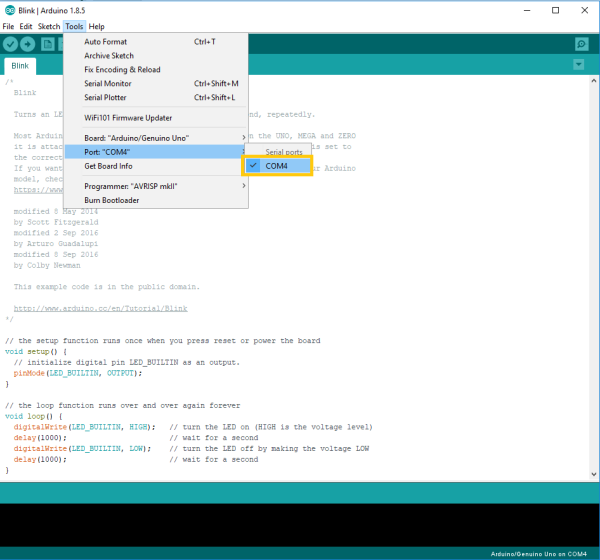
Task: Select the checked COM4 serial port
Action: point(276,166)
